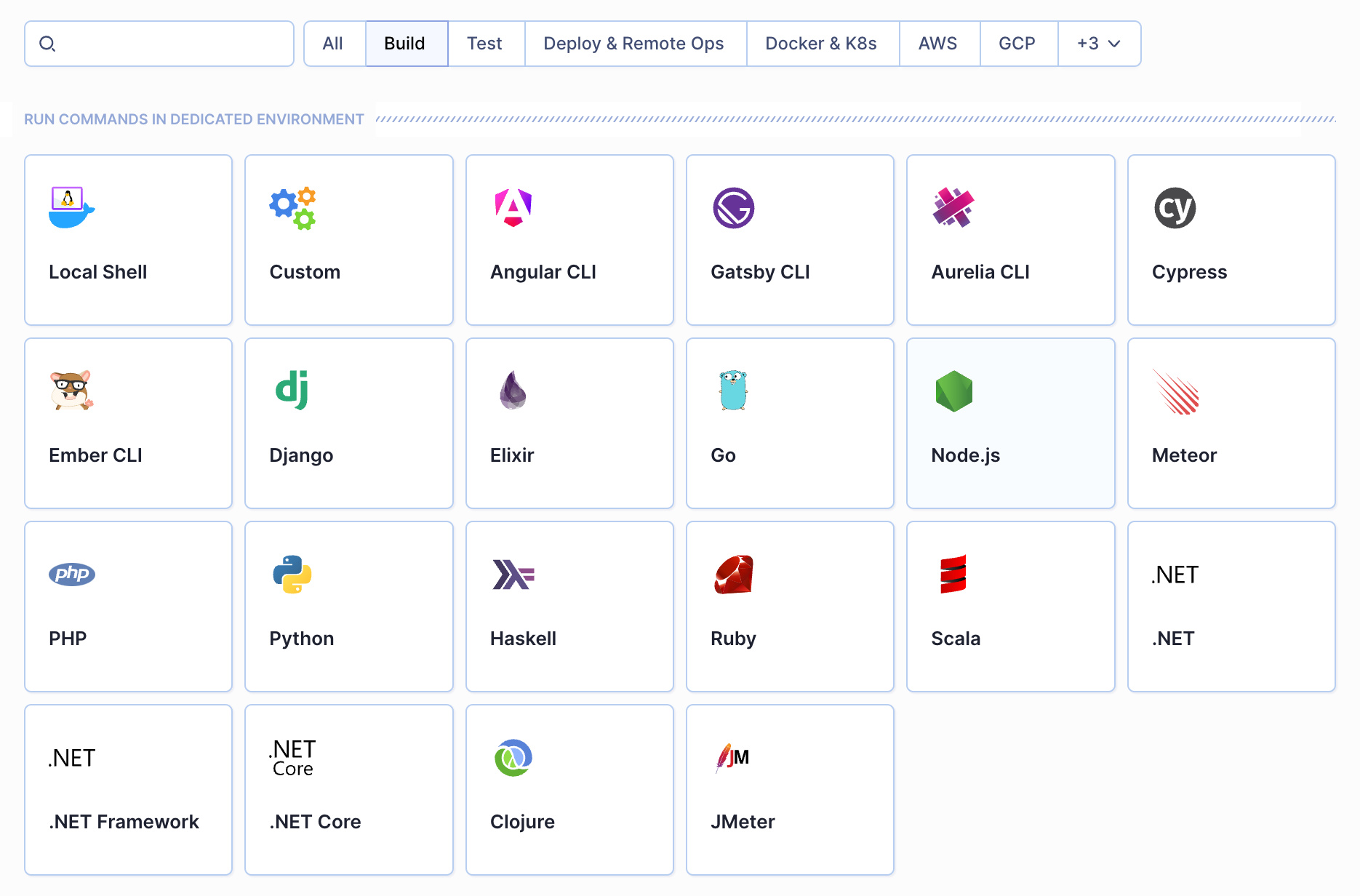Click the Node.js label
The image size is (1360, 896).
coord(966,455)
